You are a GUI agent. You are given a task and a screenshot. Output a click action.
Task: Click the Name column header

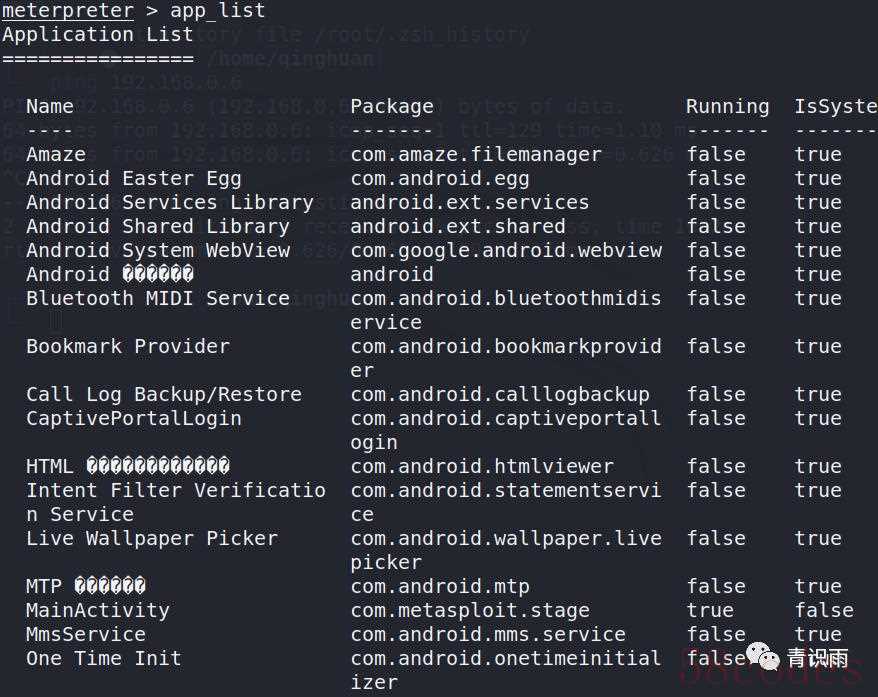pyautogui.click(x=50, y=106)
